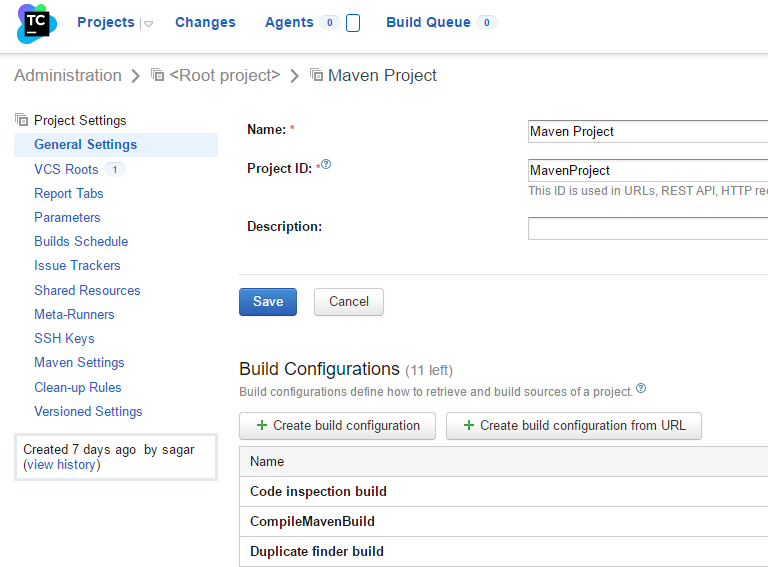Click Create build configuration from URL
The image size is (768, 567).
coord(574,426)
